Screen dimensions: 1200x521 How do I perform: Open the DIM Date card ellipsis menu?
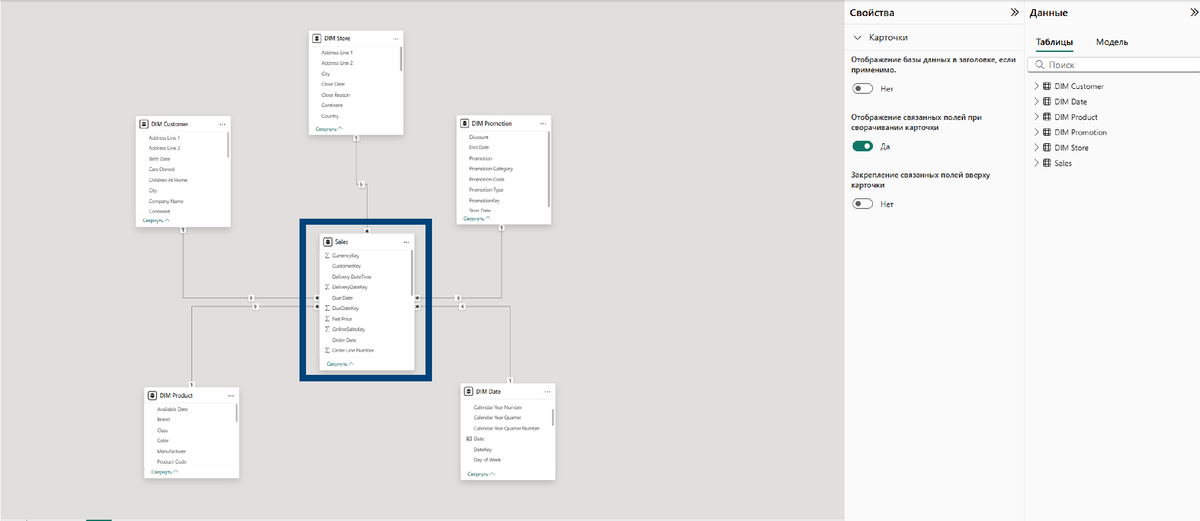pos(547,392)
